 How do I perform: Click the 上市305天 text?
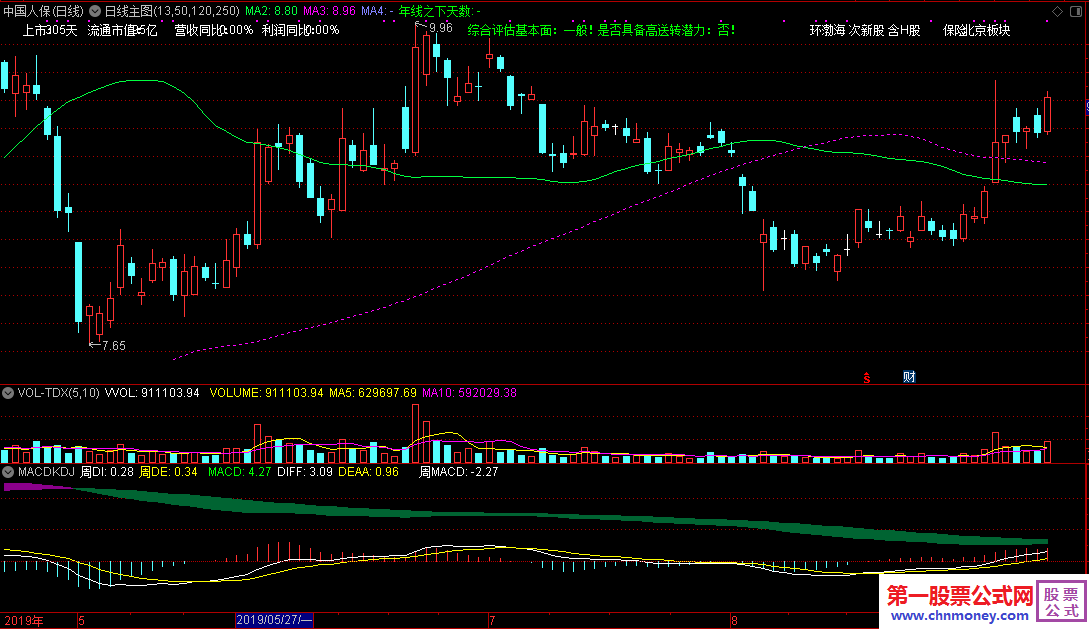(50, 30)
